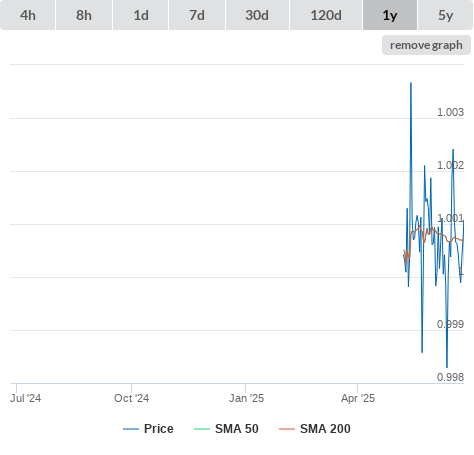474x455 pixels.
Task: Select the 8h time range tab
Action: click(84, 15)
